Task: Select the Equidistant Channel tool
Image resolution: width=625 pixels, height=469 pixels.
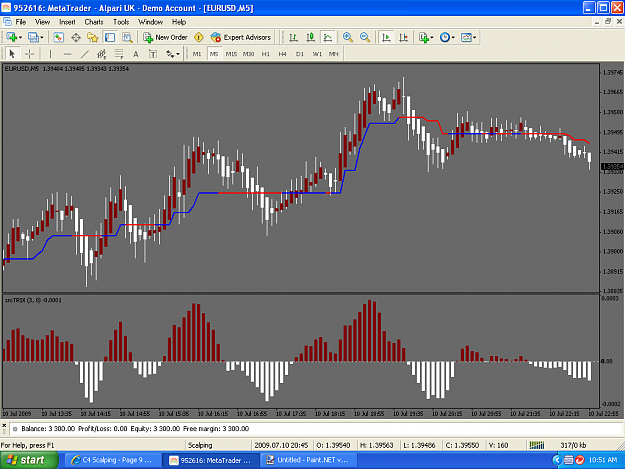Action: pos(102,54)
